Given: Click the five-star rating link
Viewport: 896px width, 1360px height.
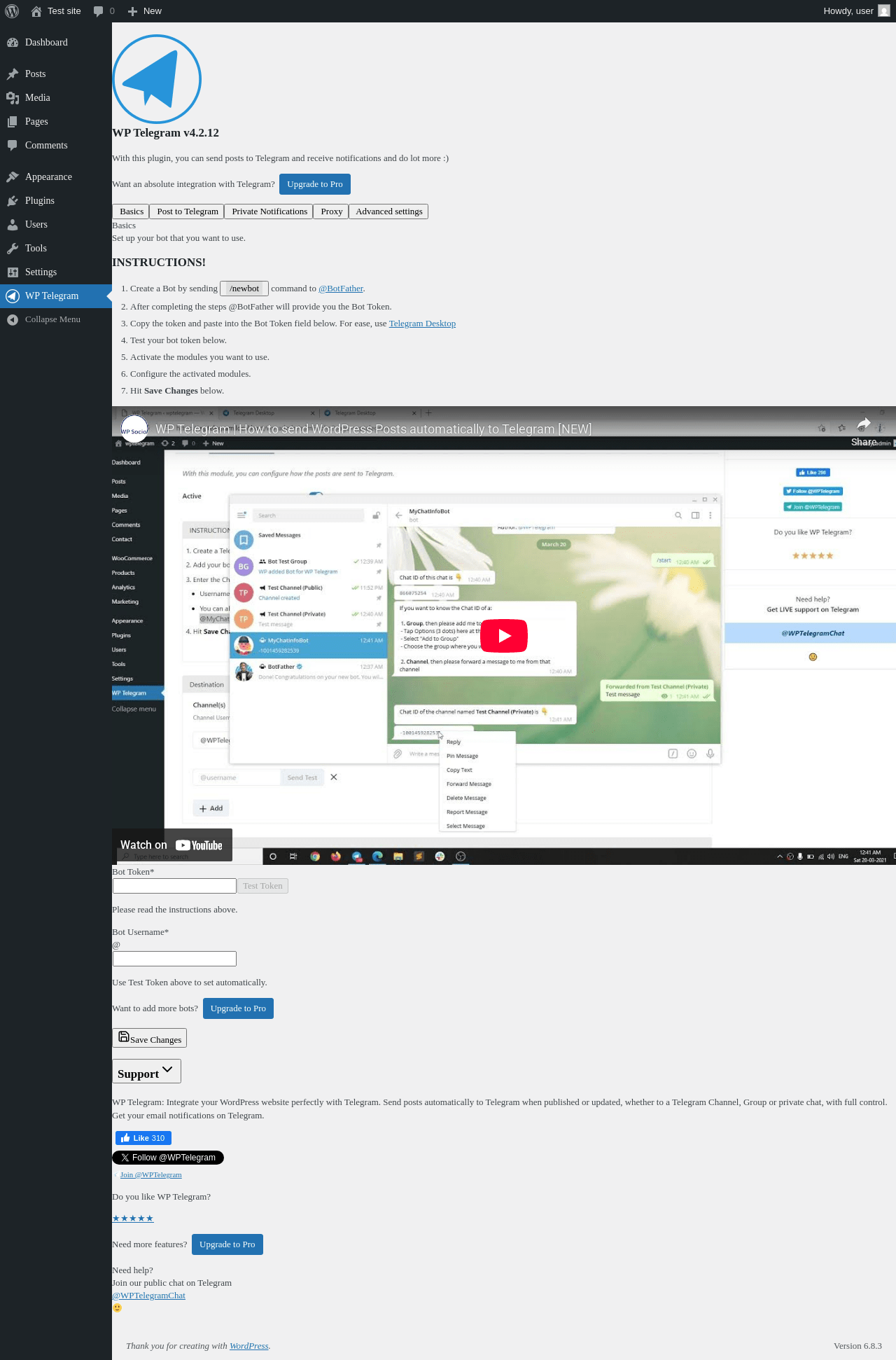Looking at the screenshot, I should coord(133,1219).
